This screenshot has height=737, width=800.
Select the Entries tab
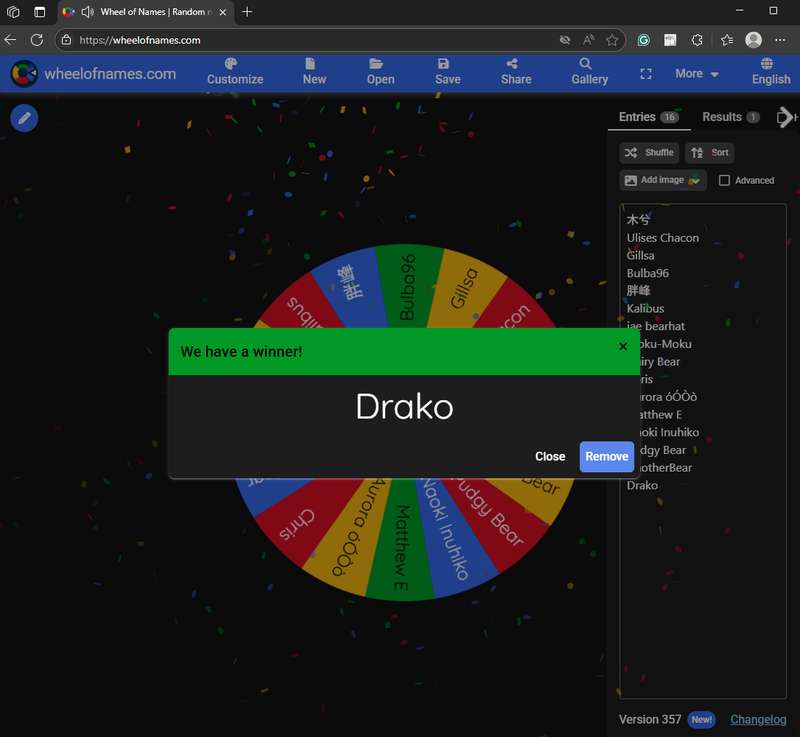click(647, 117)
